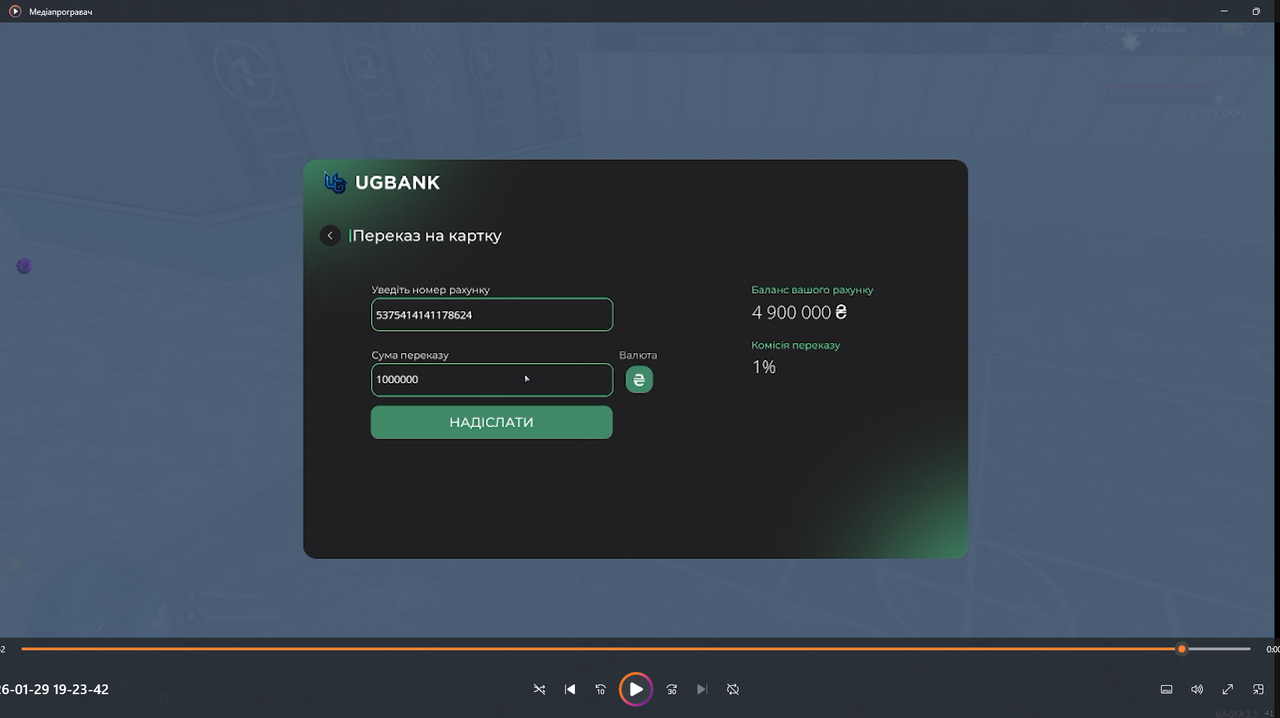Click the Play button in media player
This screenshot has height=718, width=1280.
point(636,689)
